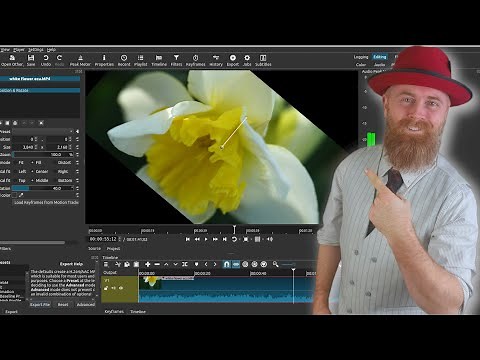Image resolution: width=480 pixels, height=360 pixels.
Task: Open the Subtitles panel
Action: pyautogui.click(x=263, y=60)
